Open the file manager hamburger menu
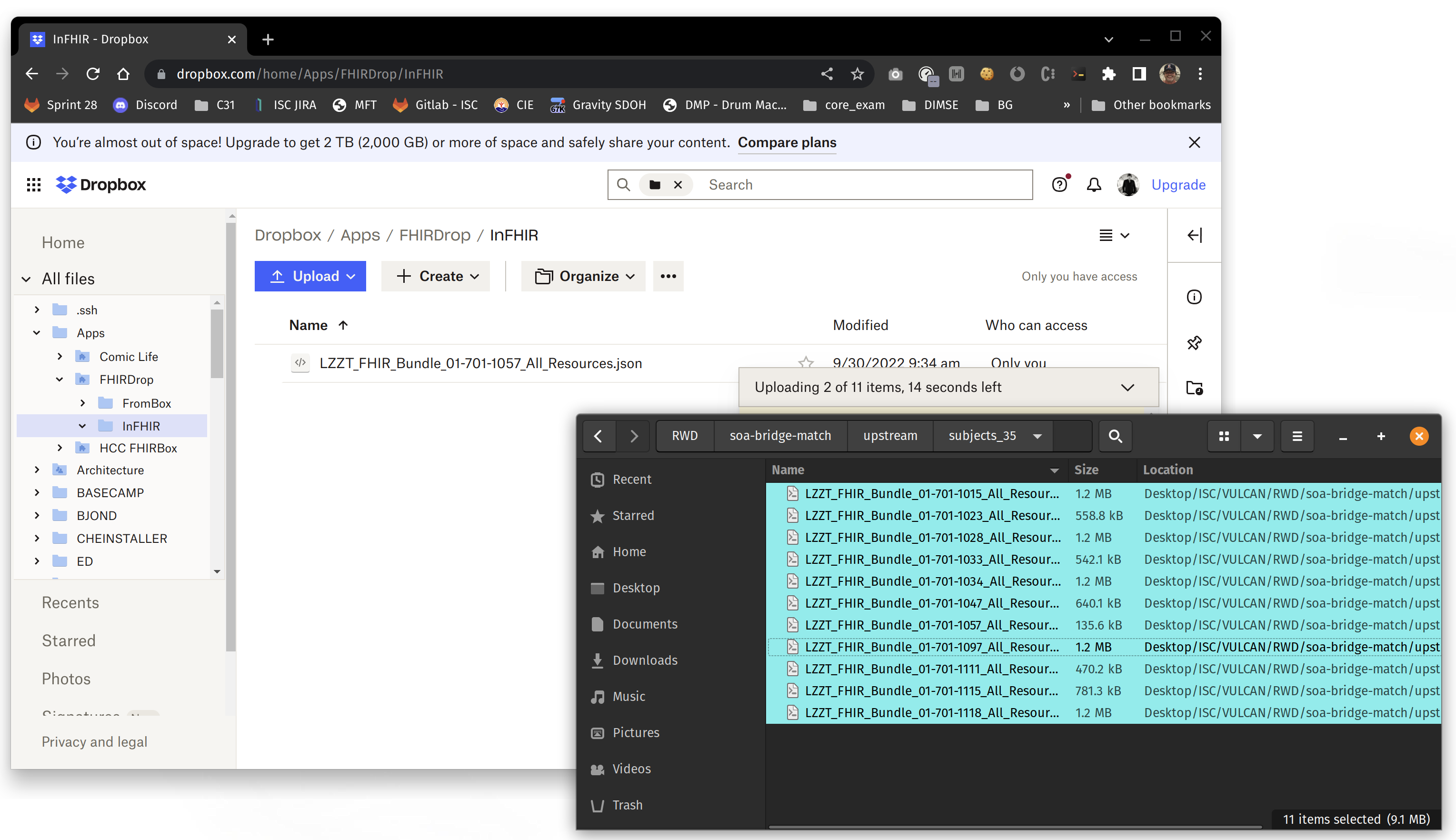Image resolution: width=1456 pixels, height=840 pixels. (x=1297, y=436)
